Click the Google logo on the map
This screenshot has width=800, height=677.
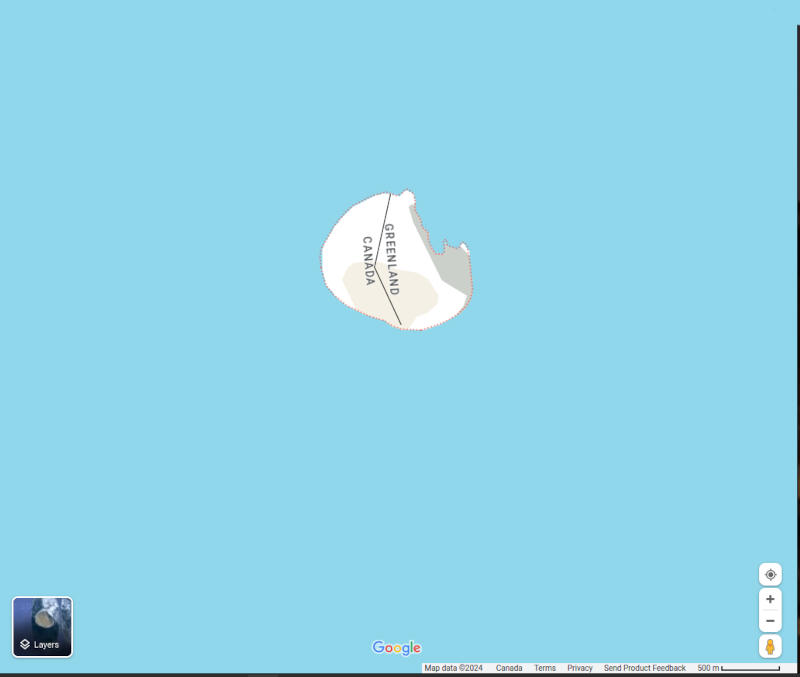pyautogui.click(x=397, y=648)
